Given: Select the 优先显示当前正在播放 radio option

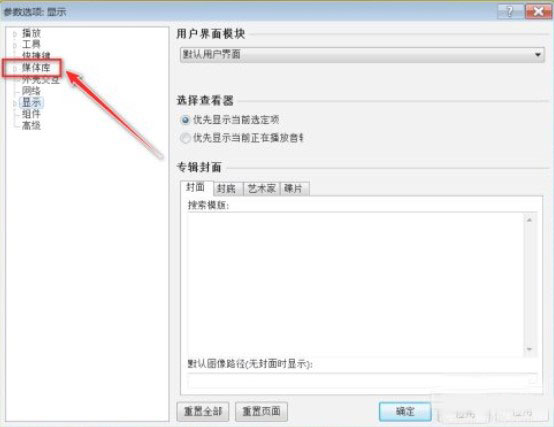Looking at the screenshot, I should pos(185,138).
